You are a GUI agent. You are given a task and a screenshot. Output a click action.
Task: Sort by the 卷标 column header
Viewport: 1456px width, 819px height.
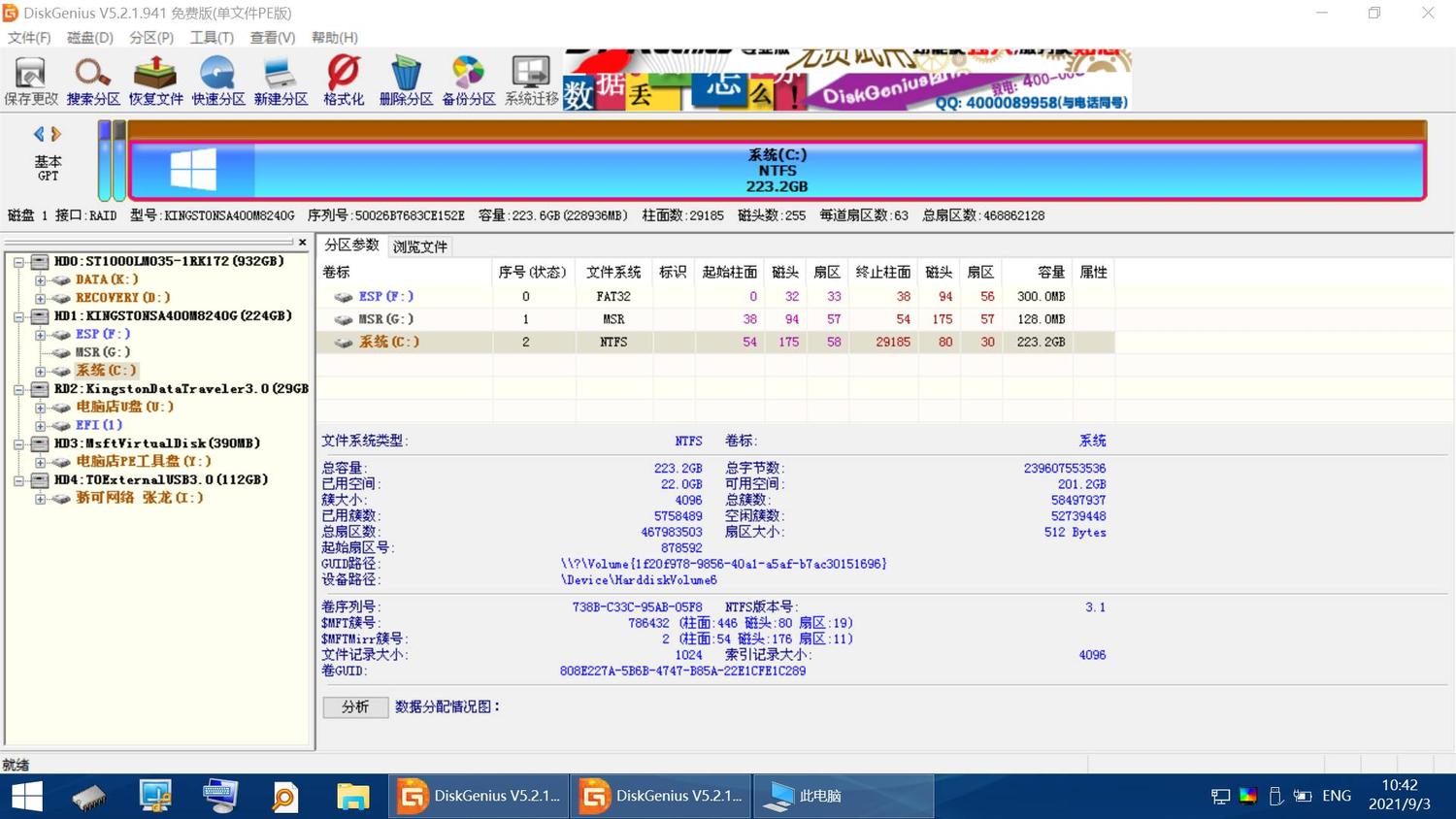(405, 272)
